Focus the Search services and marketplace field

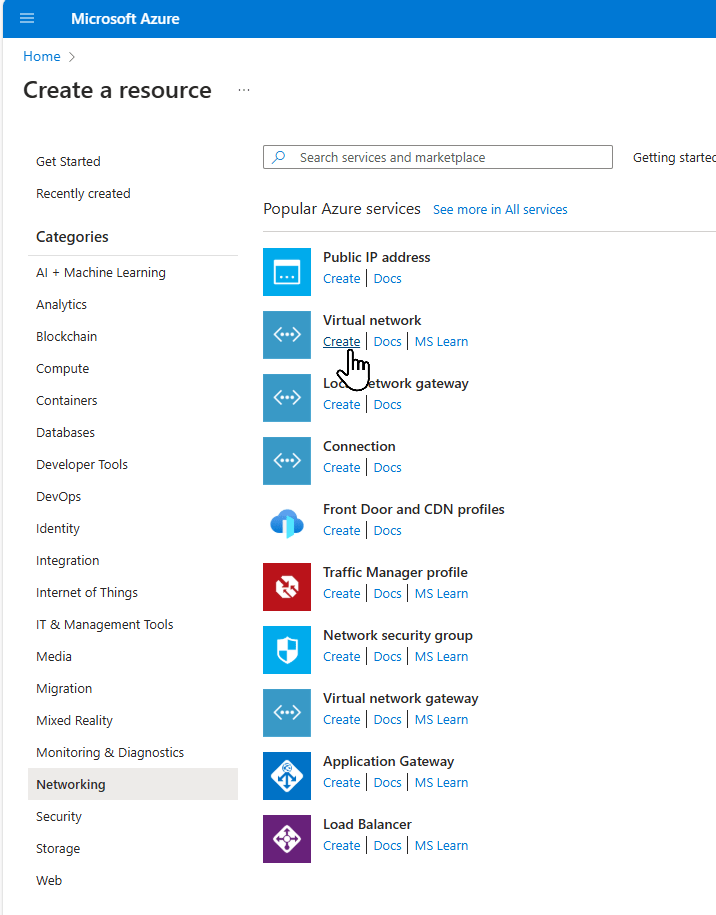pos(438,157)
